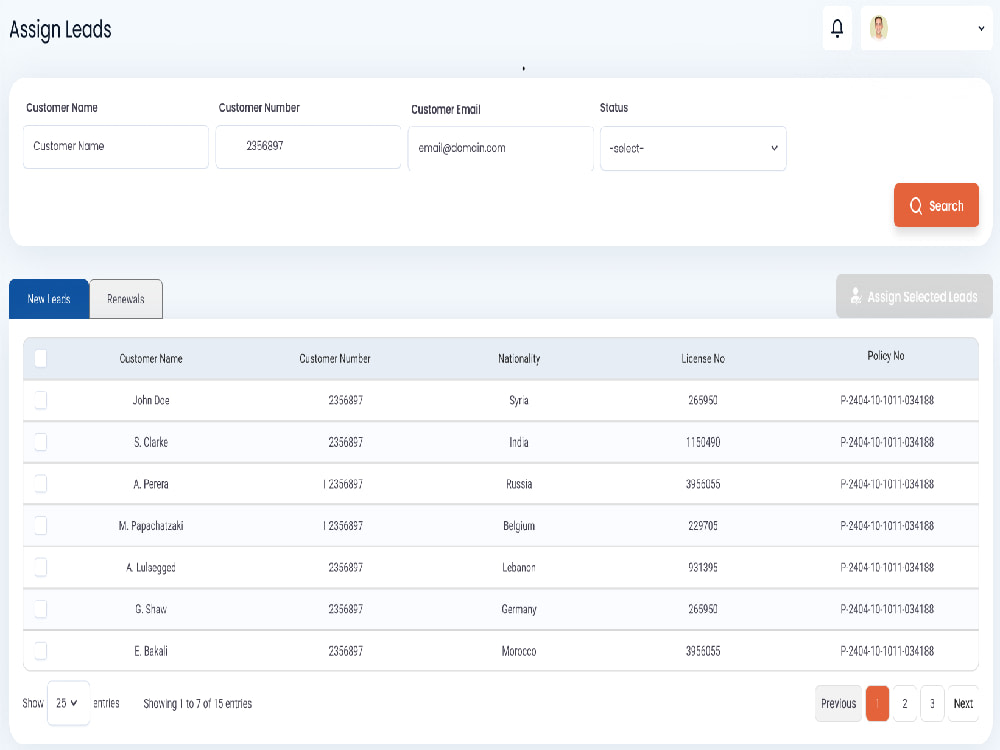Click the John Doe name cell
1000x750 pixels.
151,400
